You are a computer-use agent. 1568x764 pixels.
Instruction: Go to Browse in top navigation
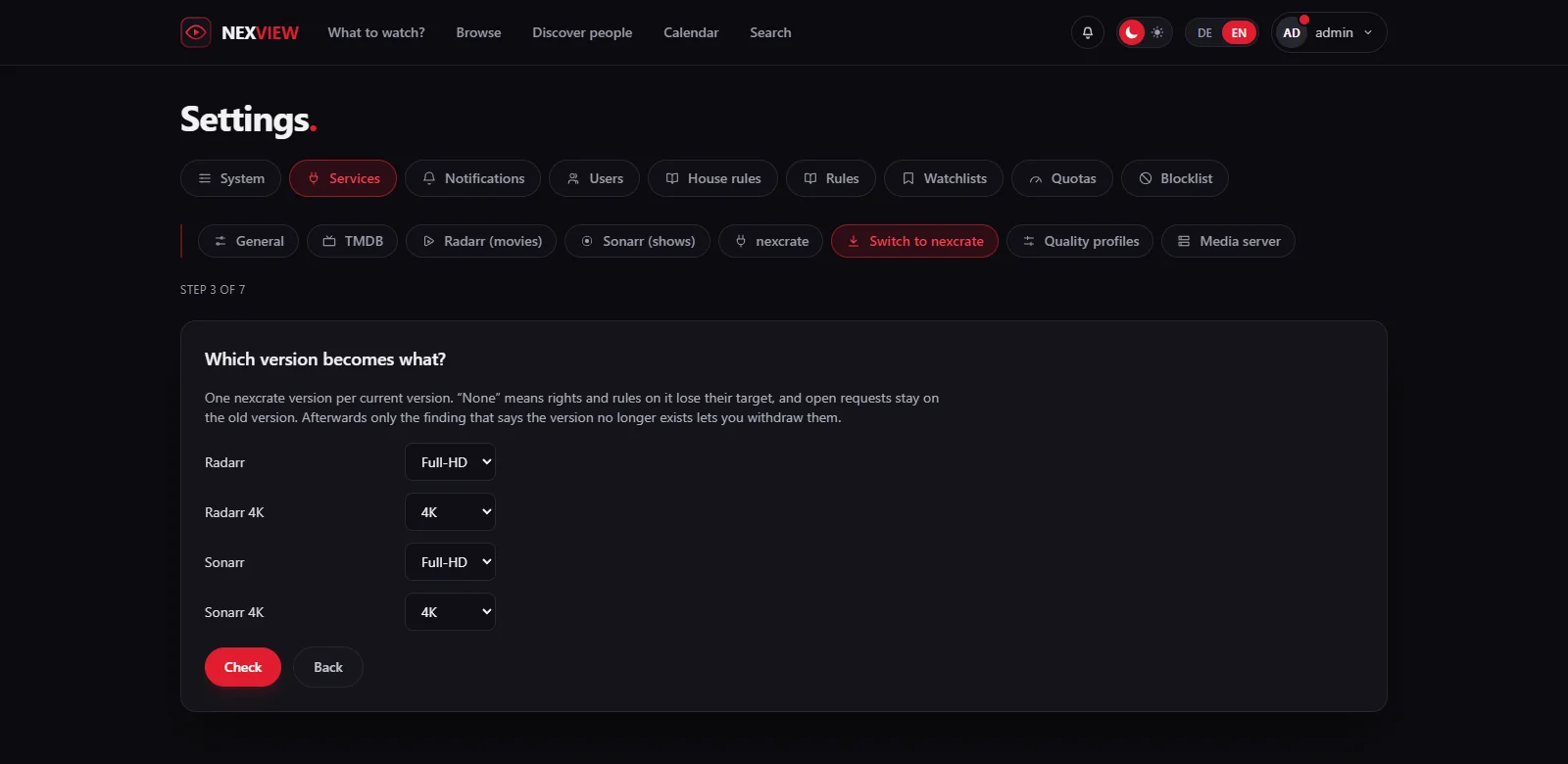click(478, 32)
